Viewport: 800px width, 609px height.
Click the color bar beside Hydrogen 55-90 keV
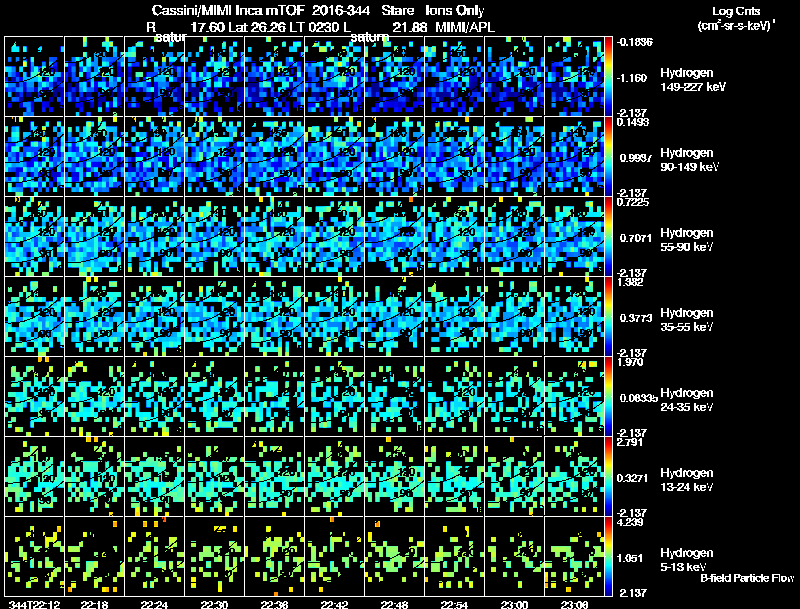tap(608, 236)
